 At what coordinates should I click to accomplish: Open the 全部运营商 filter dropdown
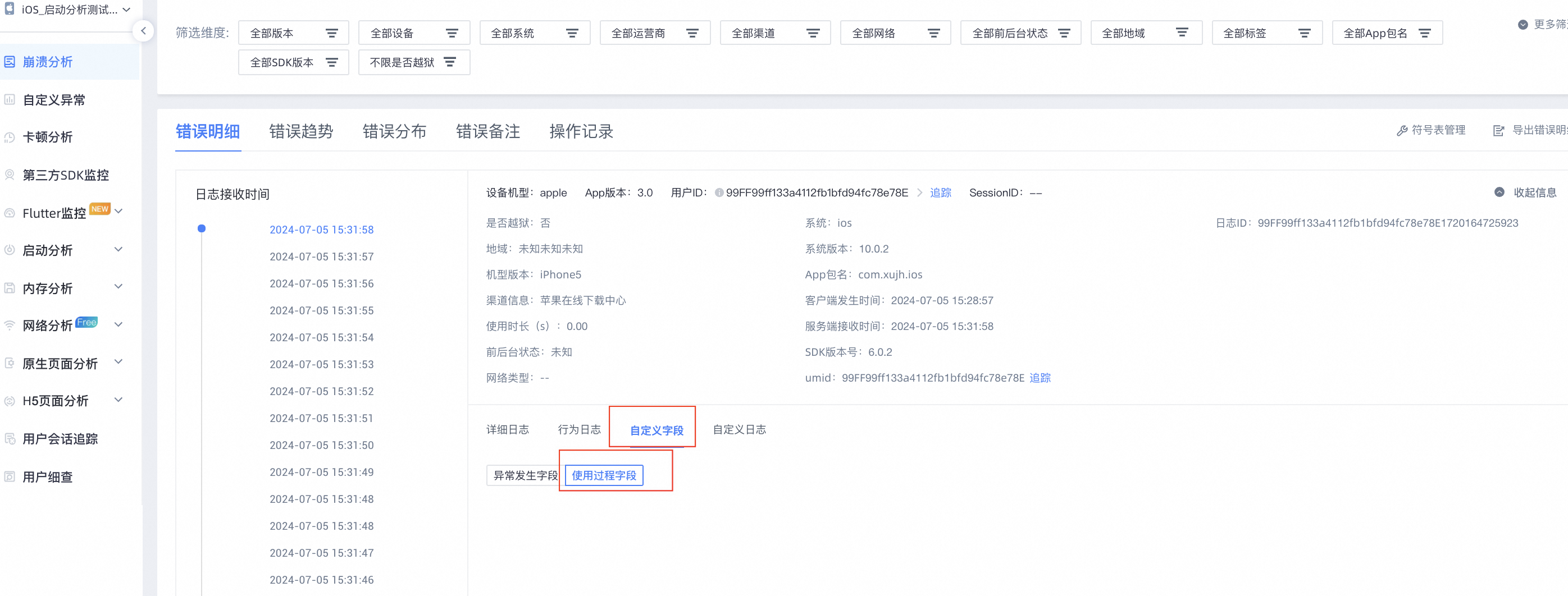(655, 33)
